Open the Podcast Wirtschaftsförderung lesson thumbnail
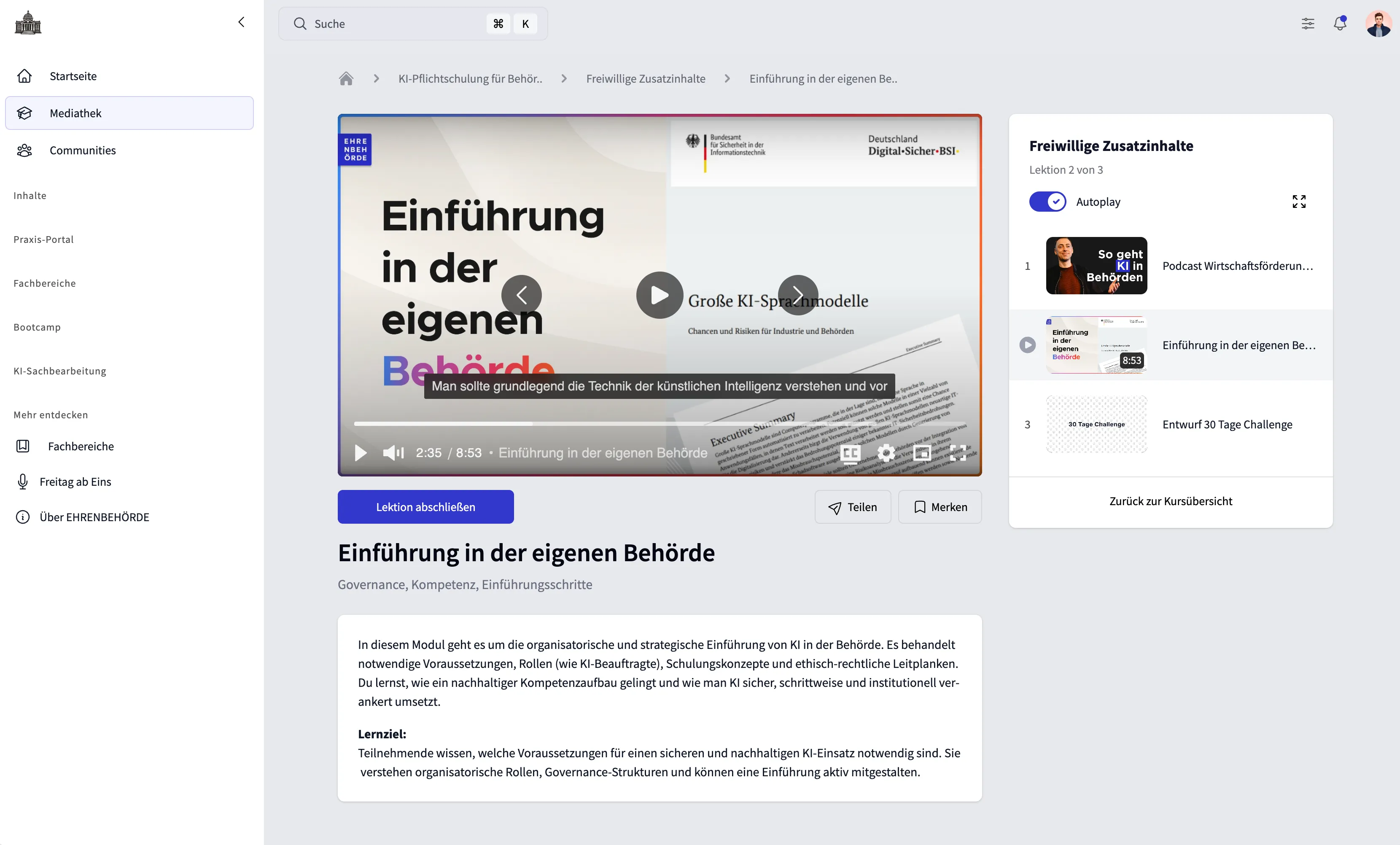The image size is (1400, 845). click(x=1096, y=265)
